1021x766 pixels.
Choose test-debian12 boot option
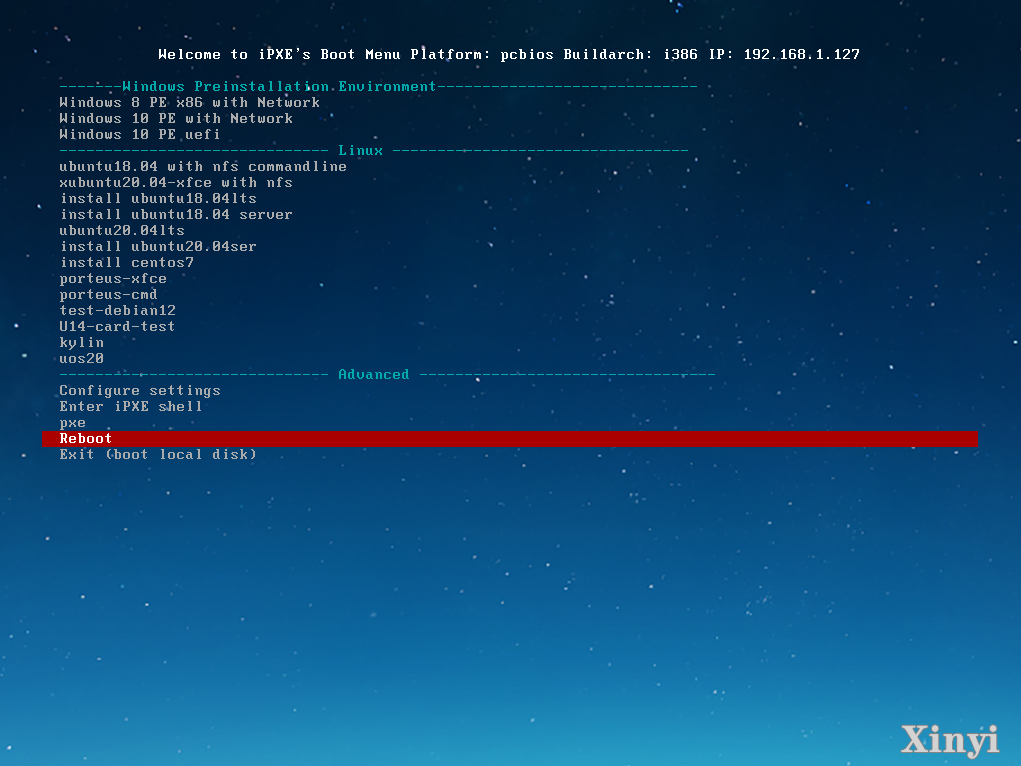[117, 310]
